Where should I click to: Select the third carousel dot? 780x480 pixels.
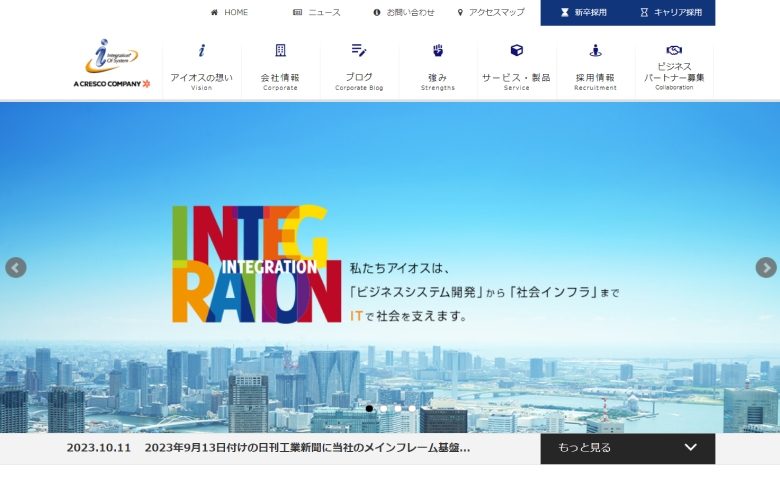398,408
